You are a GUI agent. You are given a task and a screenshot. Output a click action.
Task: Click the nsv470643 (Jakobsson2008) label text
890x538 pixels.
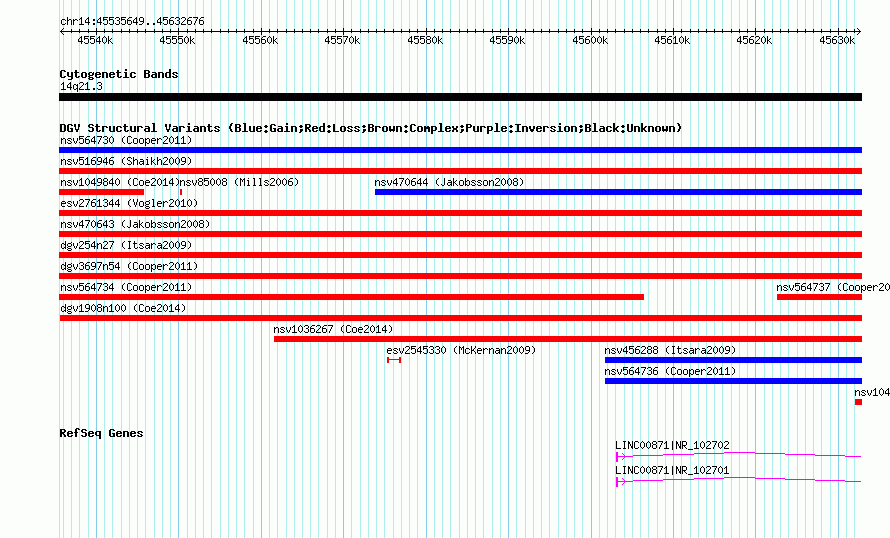(x=135, y=225)
